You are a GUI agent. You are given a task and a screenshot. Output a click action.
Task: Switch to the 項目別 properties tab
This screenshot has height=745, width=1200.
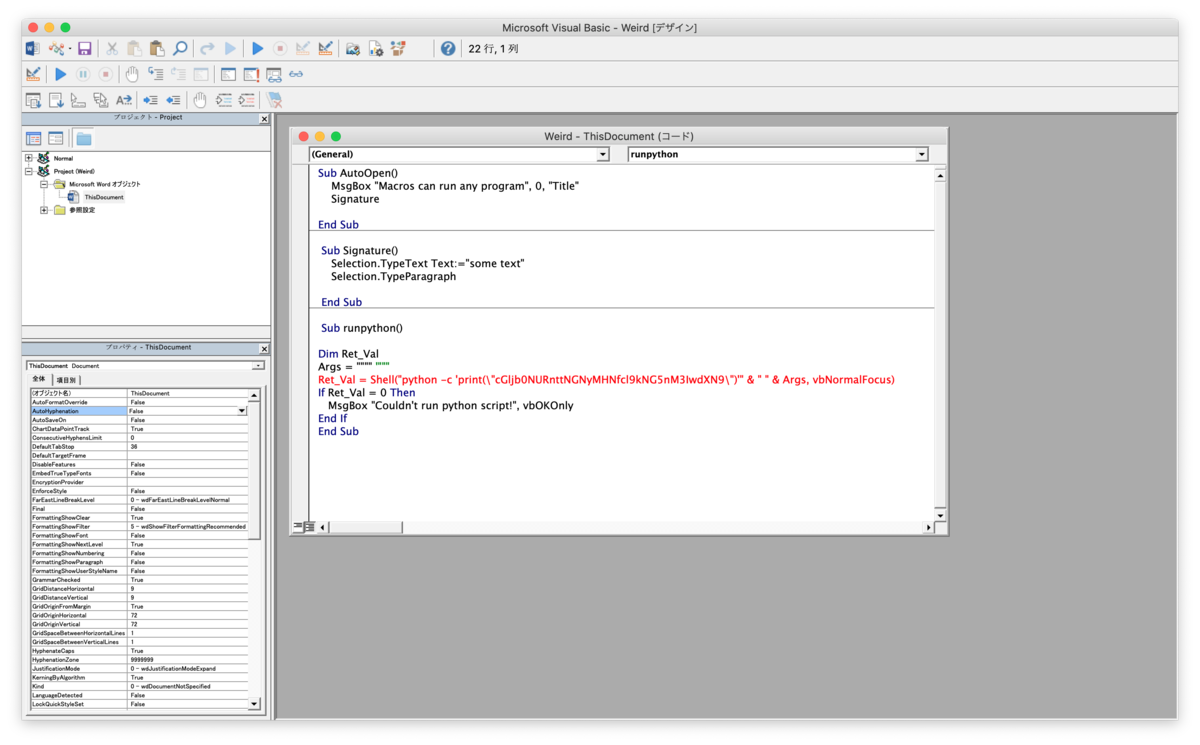point(65,380)
